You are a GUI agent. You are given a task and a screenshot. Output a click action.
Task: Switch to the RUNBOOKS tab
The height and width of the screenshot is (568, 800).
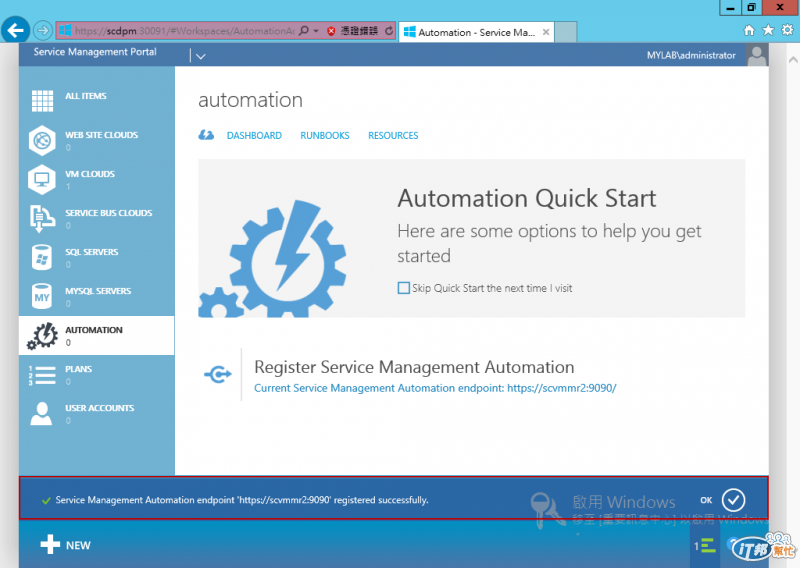coord(324,136)
